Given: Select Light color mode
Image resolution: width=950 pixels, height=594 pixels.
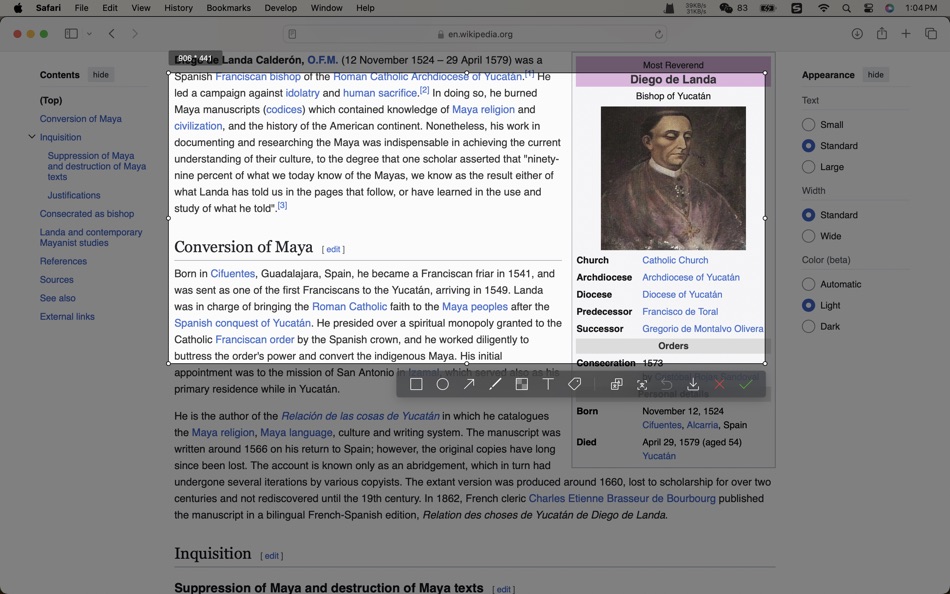Looking at the screenshot, I should pos(808,305).
